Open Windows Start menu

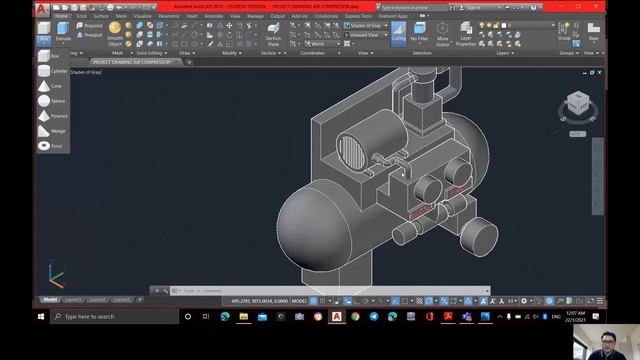click(41, 316)
